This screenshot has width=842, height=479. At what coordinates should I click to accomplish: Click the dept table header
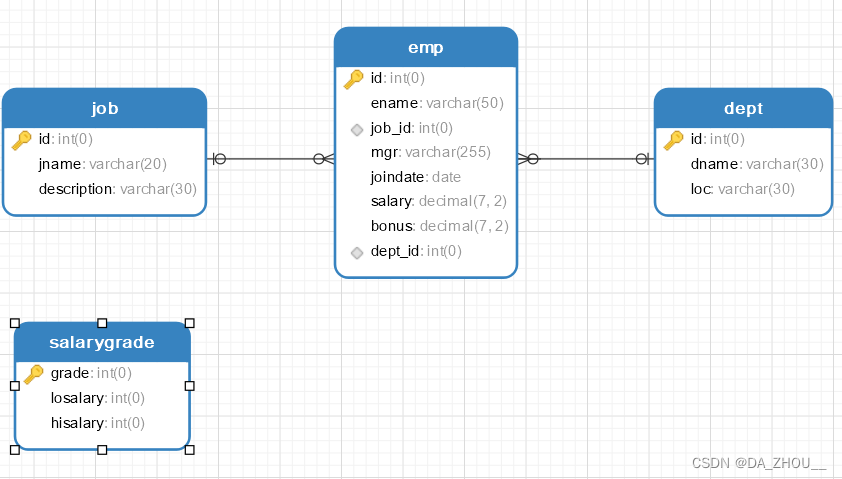(743, 108)
